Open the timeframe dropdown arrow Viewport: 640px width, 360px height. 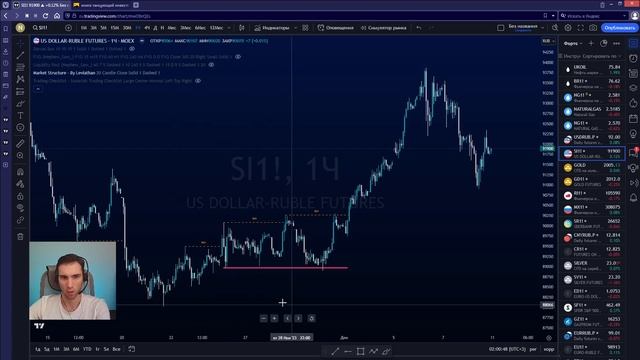click(x=229, y=28)
